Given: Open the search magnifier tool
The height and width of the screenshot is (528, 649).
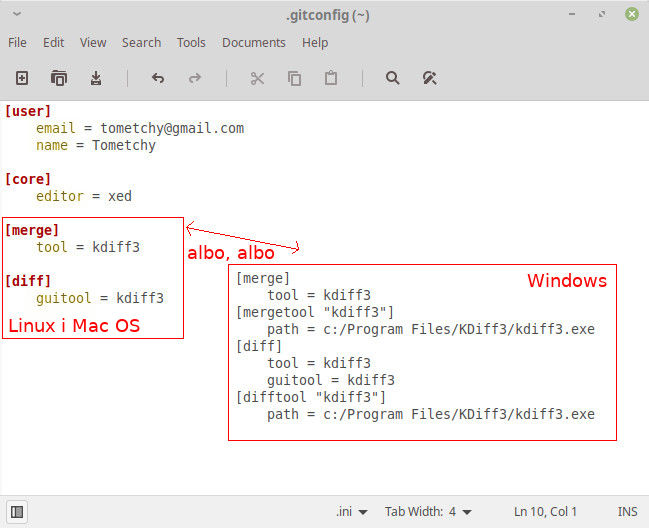Looking at the screenshot, I should point(392,78).
